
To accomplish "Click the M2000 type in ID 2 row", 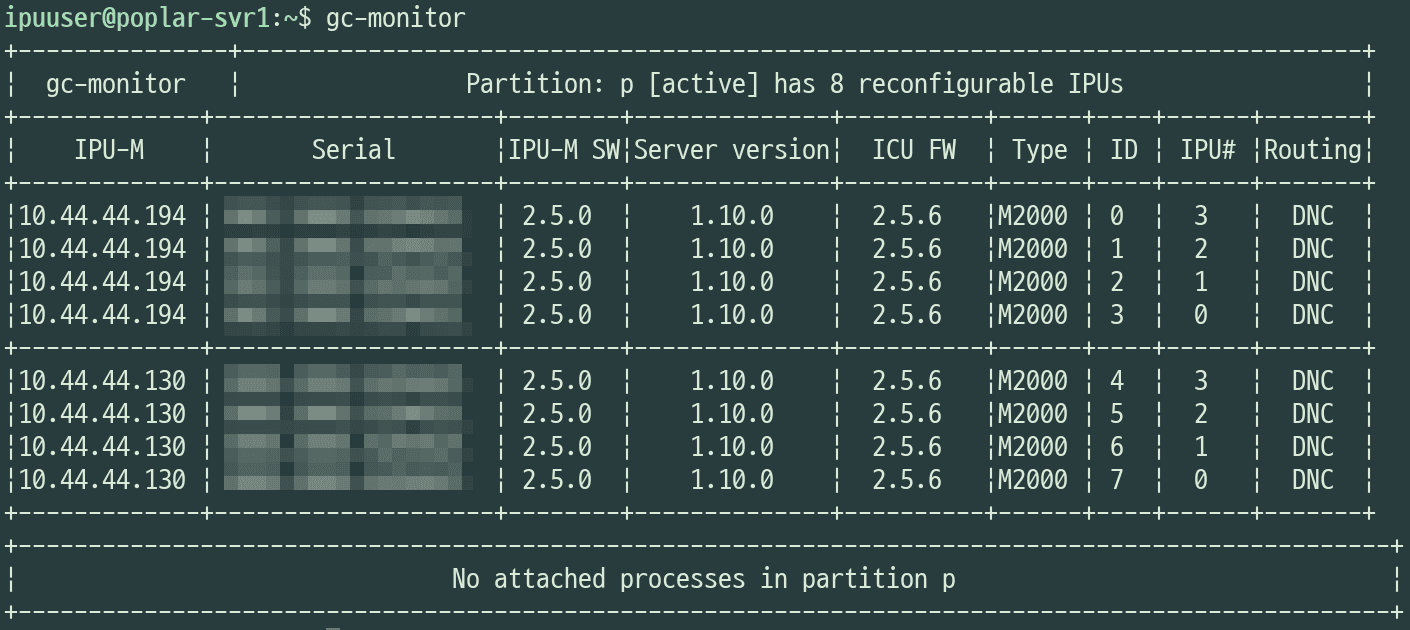I will click(1032, 282).
